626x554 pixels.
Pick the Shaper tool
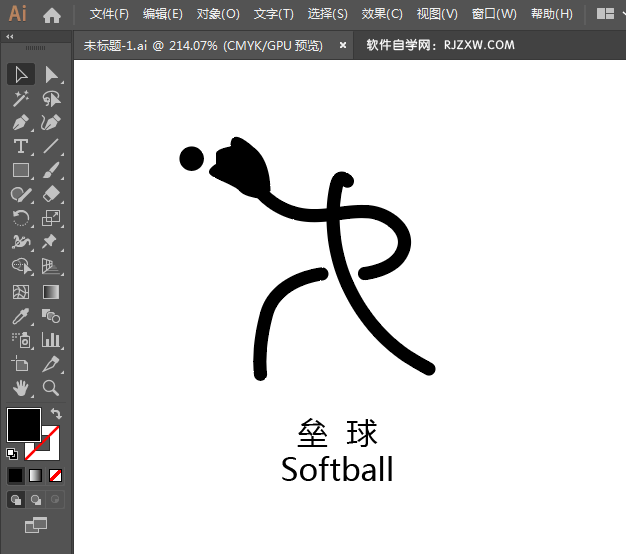(x=21, y=194)
